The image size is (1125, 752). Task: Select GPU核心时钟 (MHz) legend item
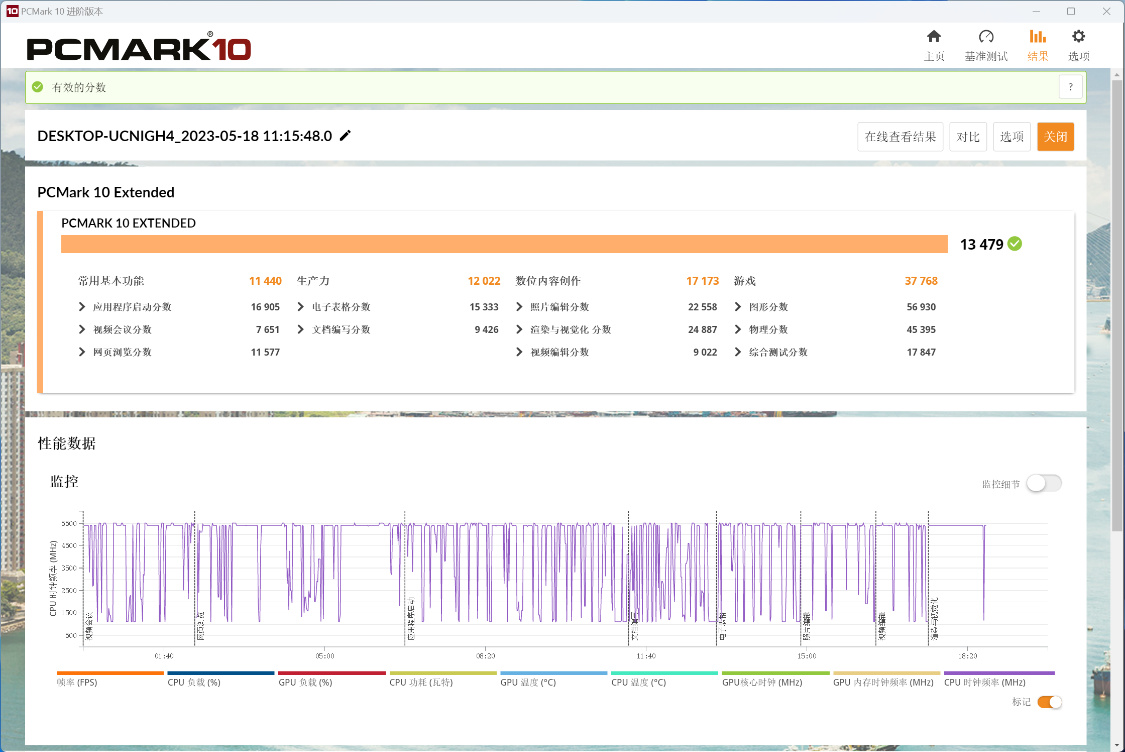776,678
